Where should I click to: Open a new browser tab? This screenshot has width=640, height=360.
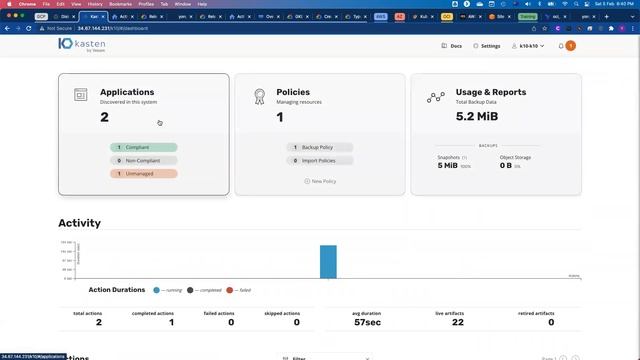click(x=607, y=17)
